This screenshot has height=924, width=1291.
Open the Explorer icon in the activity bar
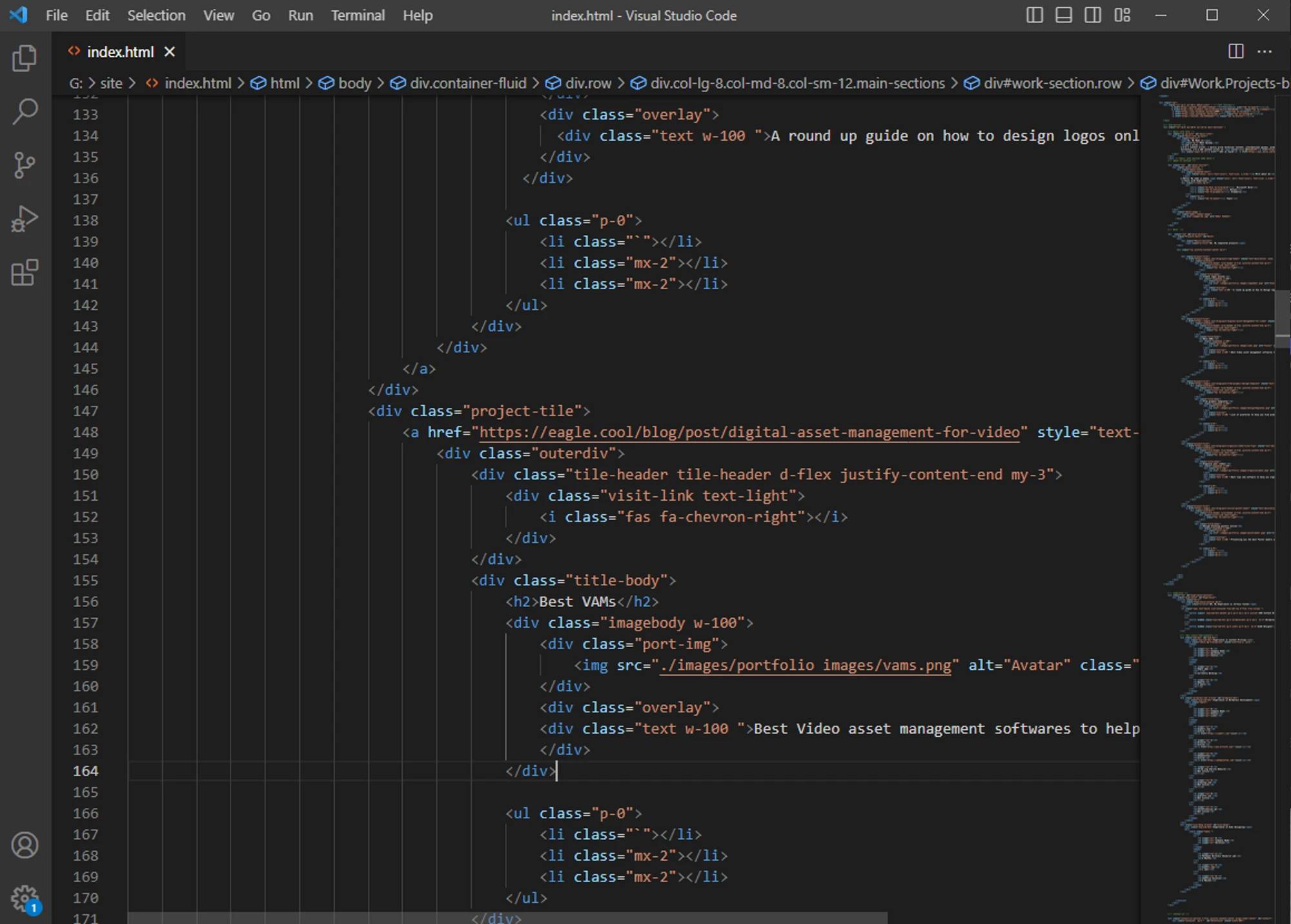[x=25, y=57]
